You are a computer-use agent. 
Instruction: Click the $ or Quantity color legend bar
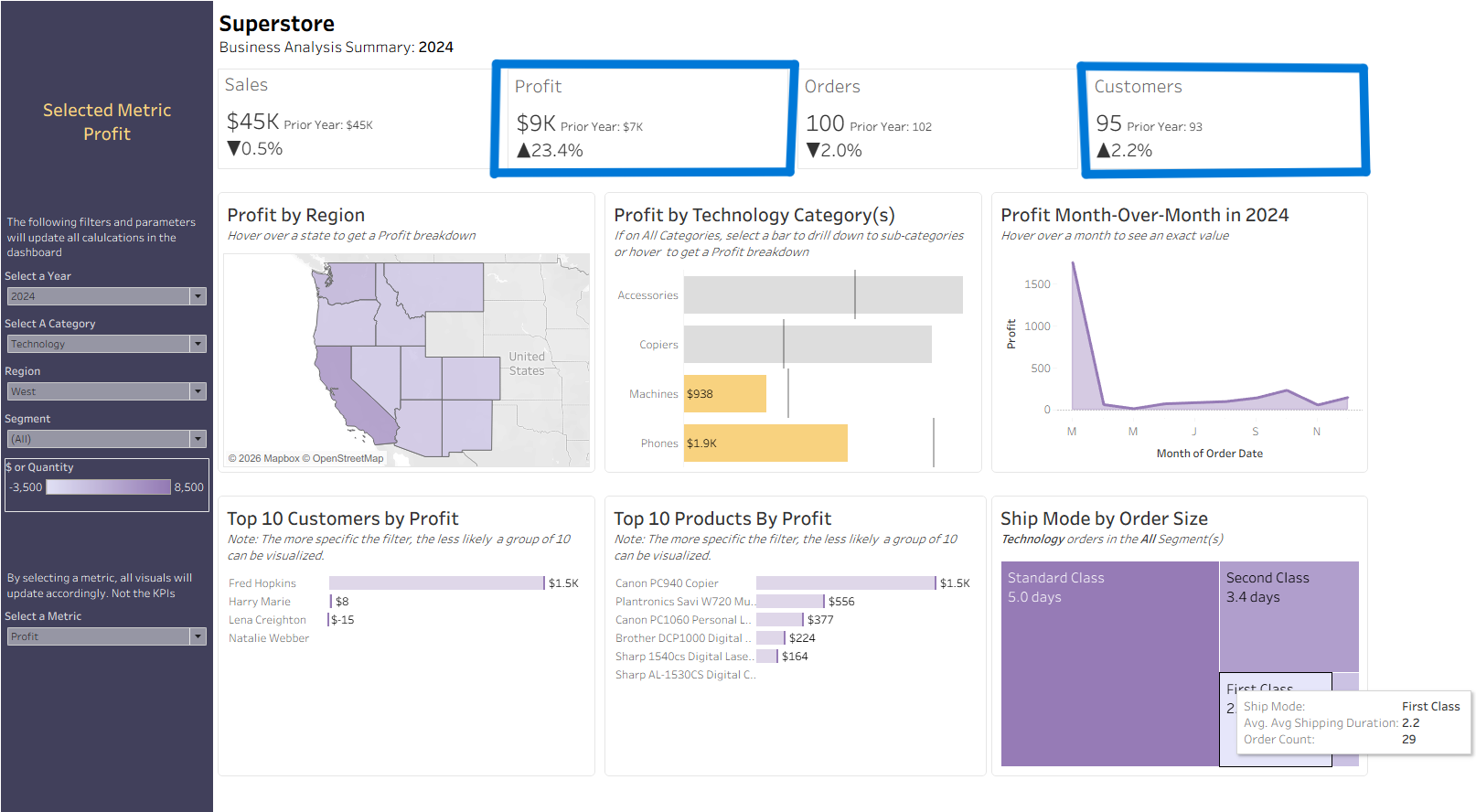coord(109,487)
